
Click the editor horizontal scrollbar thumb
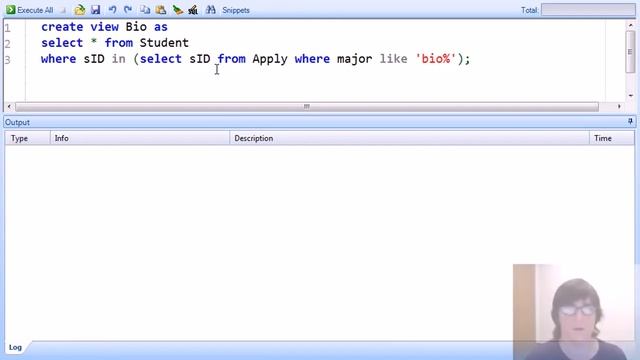[x=307, y=107]
